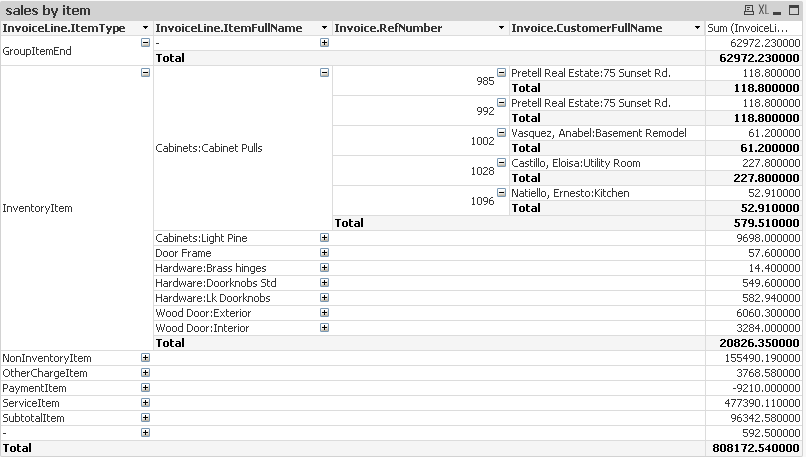This screenshot has width=806, height=457.
Task: Click Cabinet Pulls total 579.510000
Action: [x=767, y=223]
